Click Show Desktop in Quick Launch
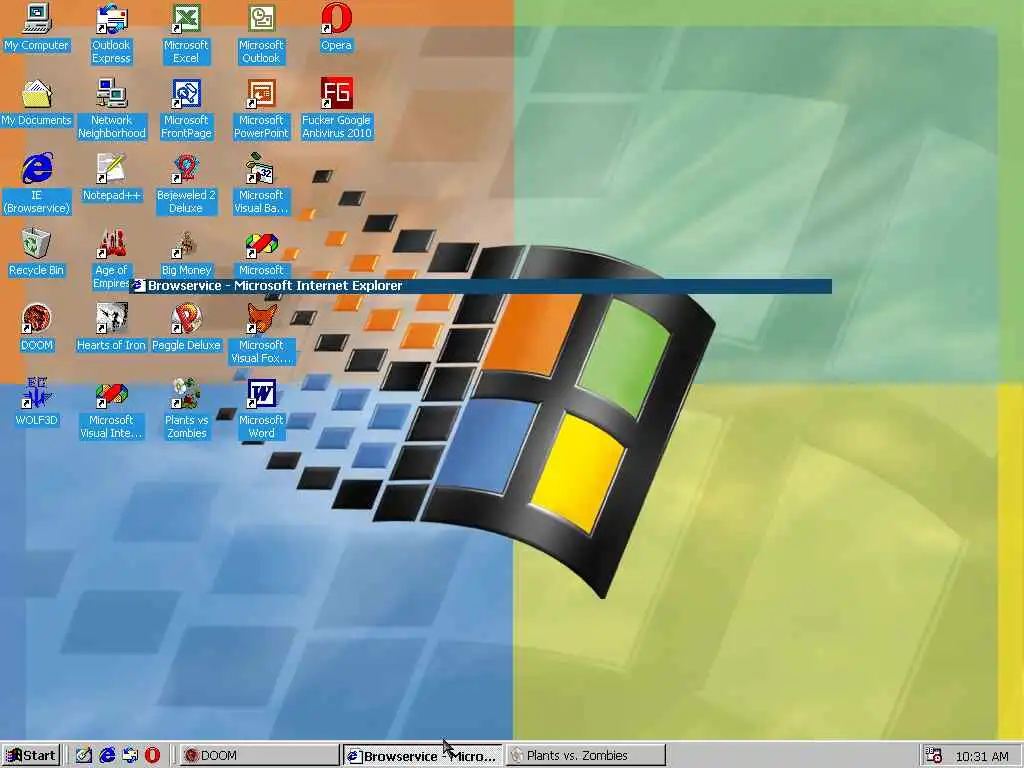This screenshot has width=1024, height=768. 84,756
